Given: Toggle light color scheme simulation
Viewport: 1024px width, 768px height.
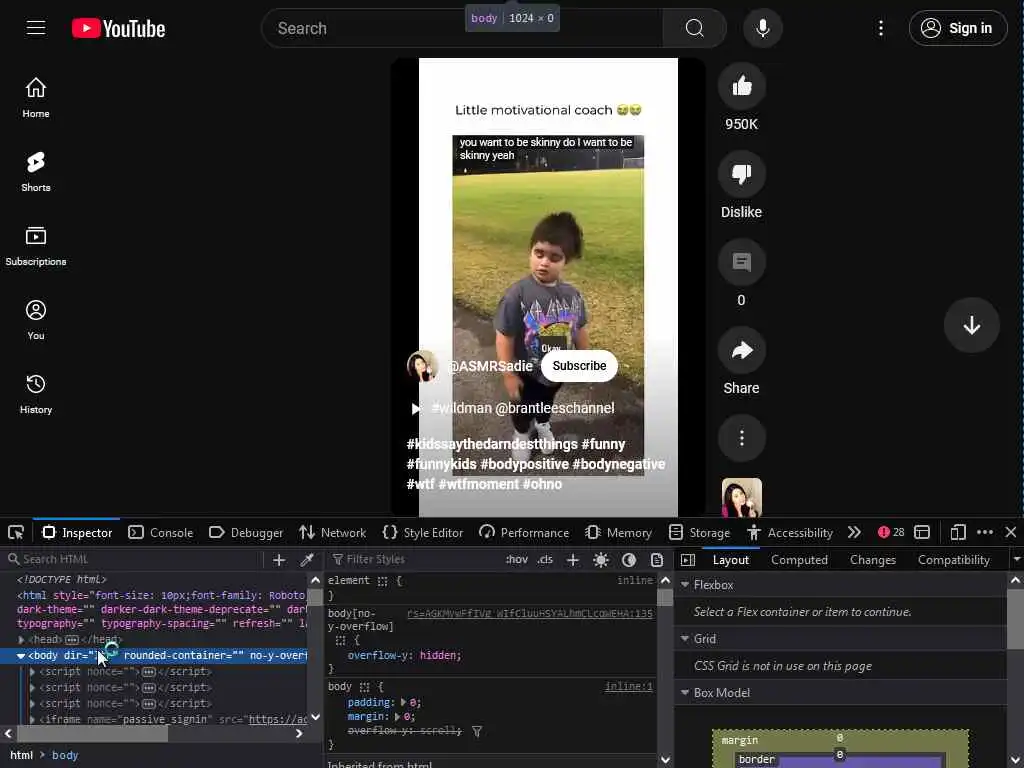Looking at the screenshot, I should pos(601,560).
